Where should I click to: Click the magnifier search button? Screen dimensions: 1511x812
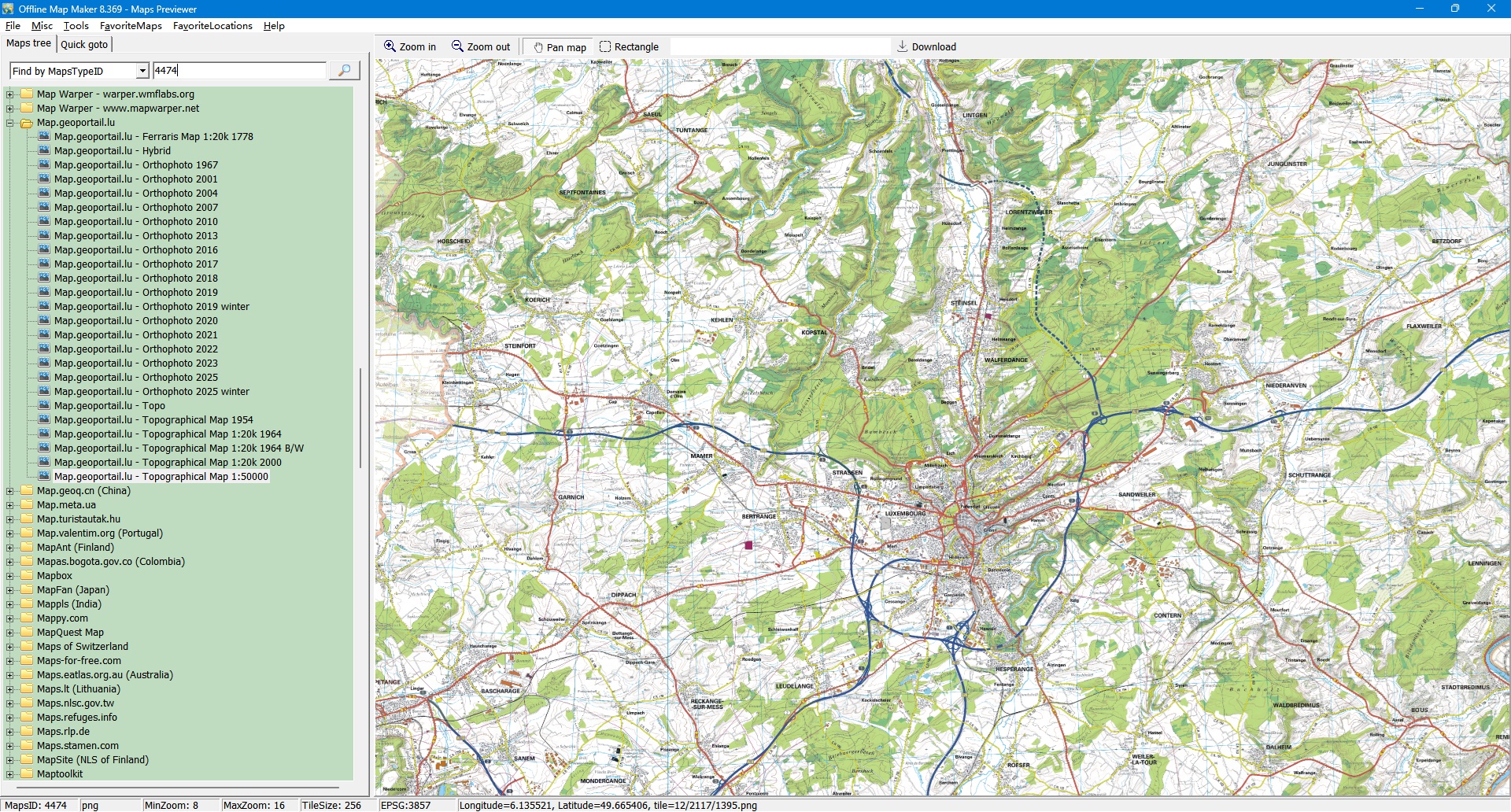[344, 71]
